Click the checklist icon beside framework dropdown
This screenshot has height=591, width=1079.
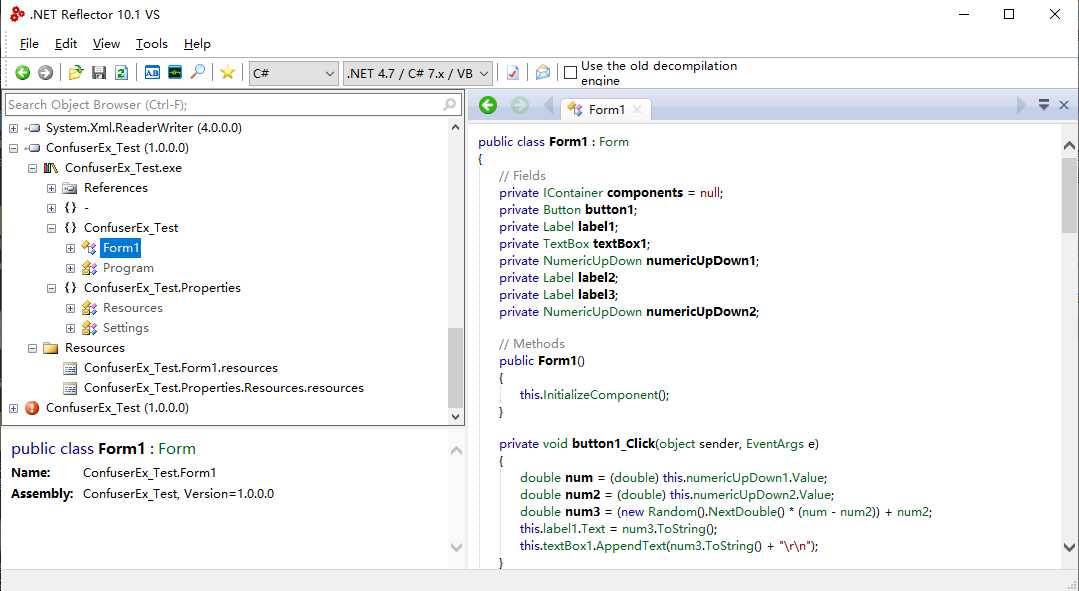[513, 72]
